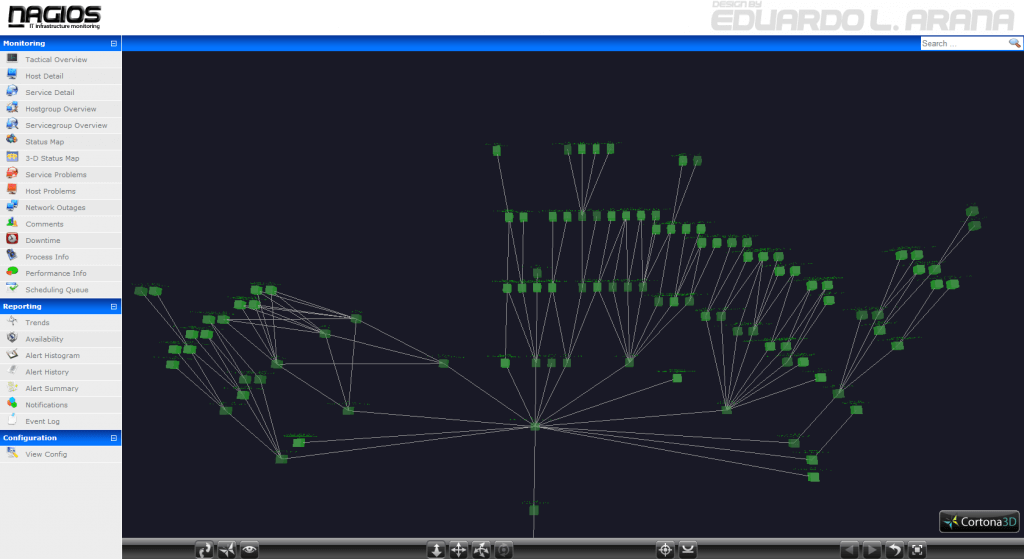Click the Cortona3D logo badge

click(x=979, y=521)
